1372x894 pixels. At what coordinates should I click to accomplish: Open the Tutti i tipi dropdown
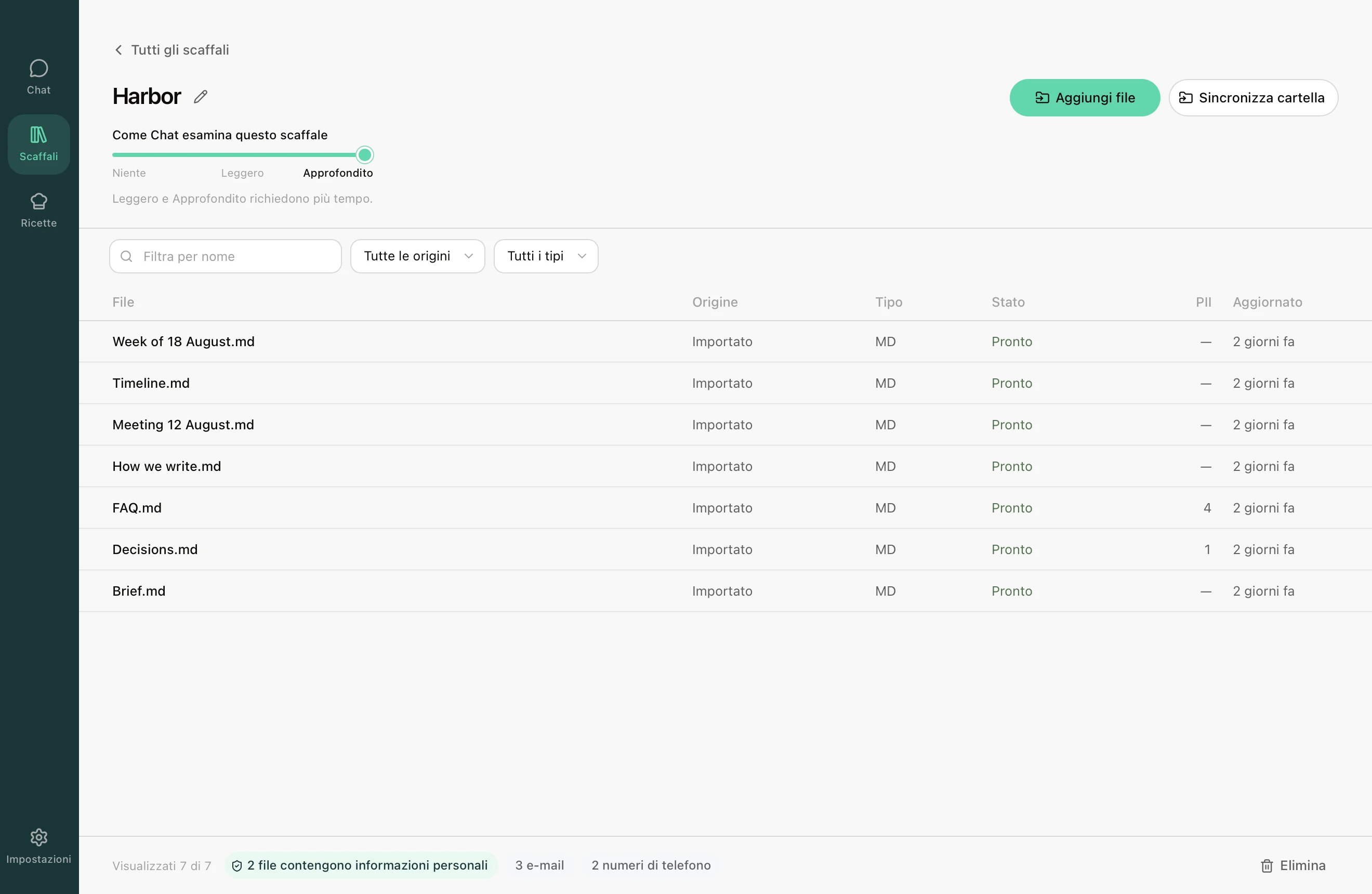(545, 256)
